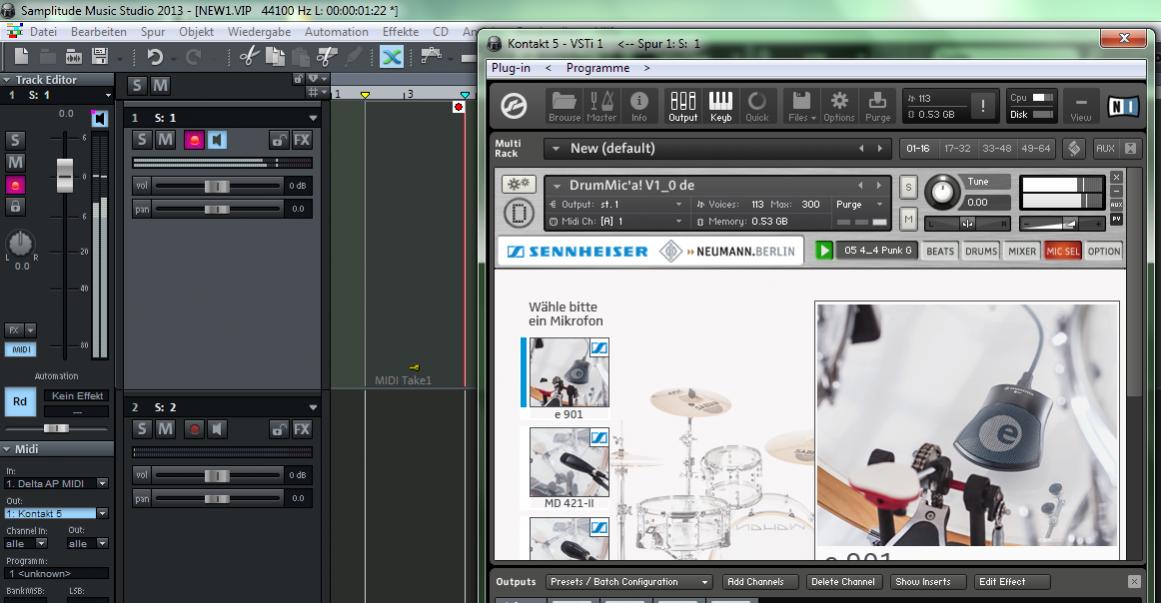Viewport: 1161px width, 603px height.
Task: Open FX for track S: 2
Action: (x=301, y=428)
